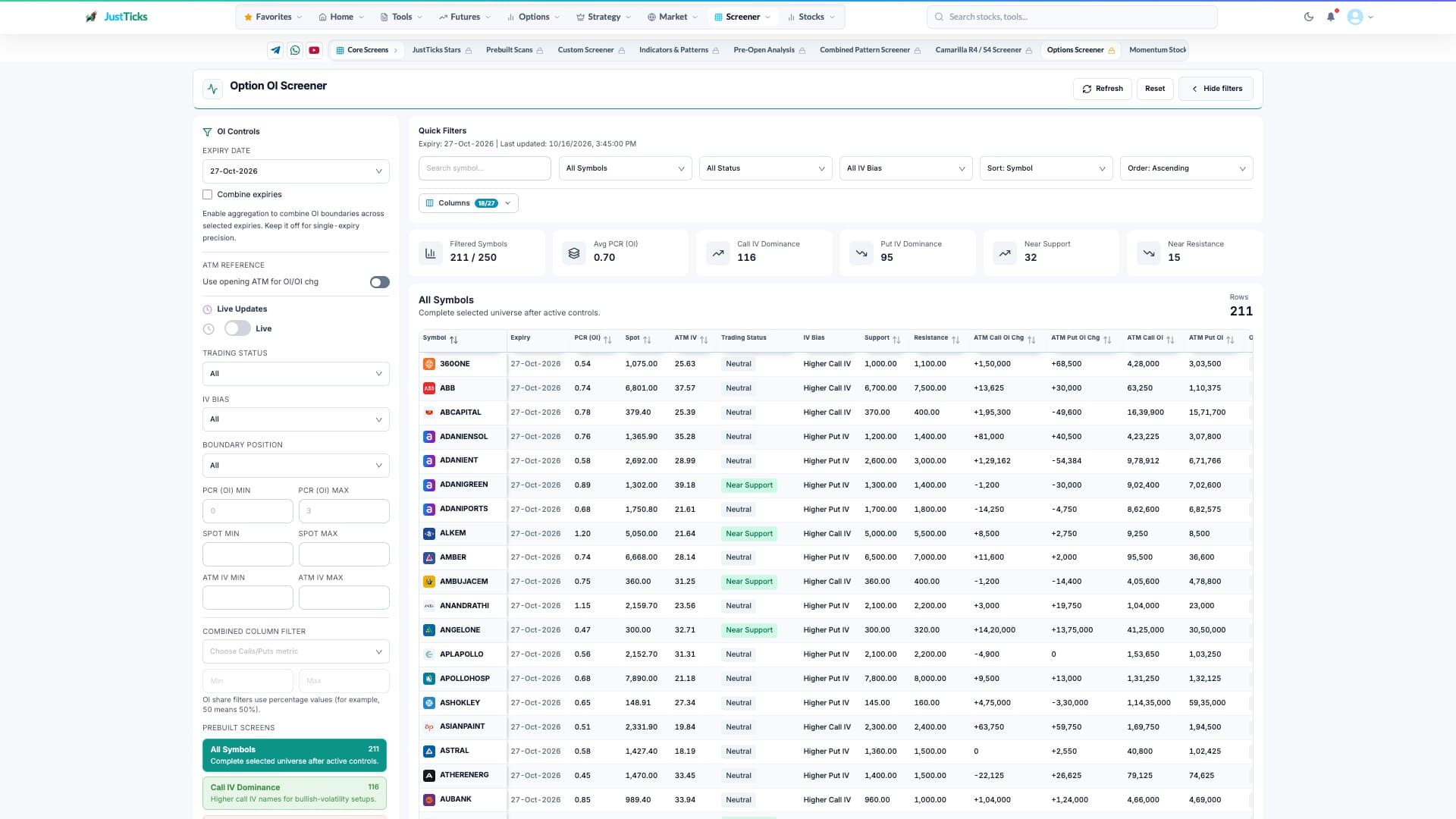1456x819 pixels.
Task: Open the Options menu
Action: pyautogui.click(x=534, y=17)
